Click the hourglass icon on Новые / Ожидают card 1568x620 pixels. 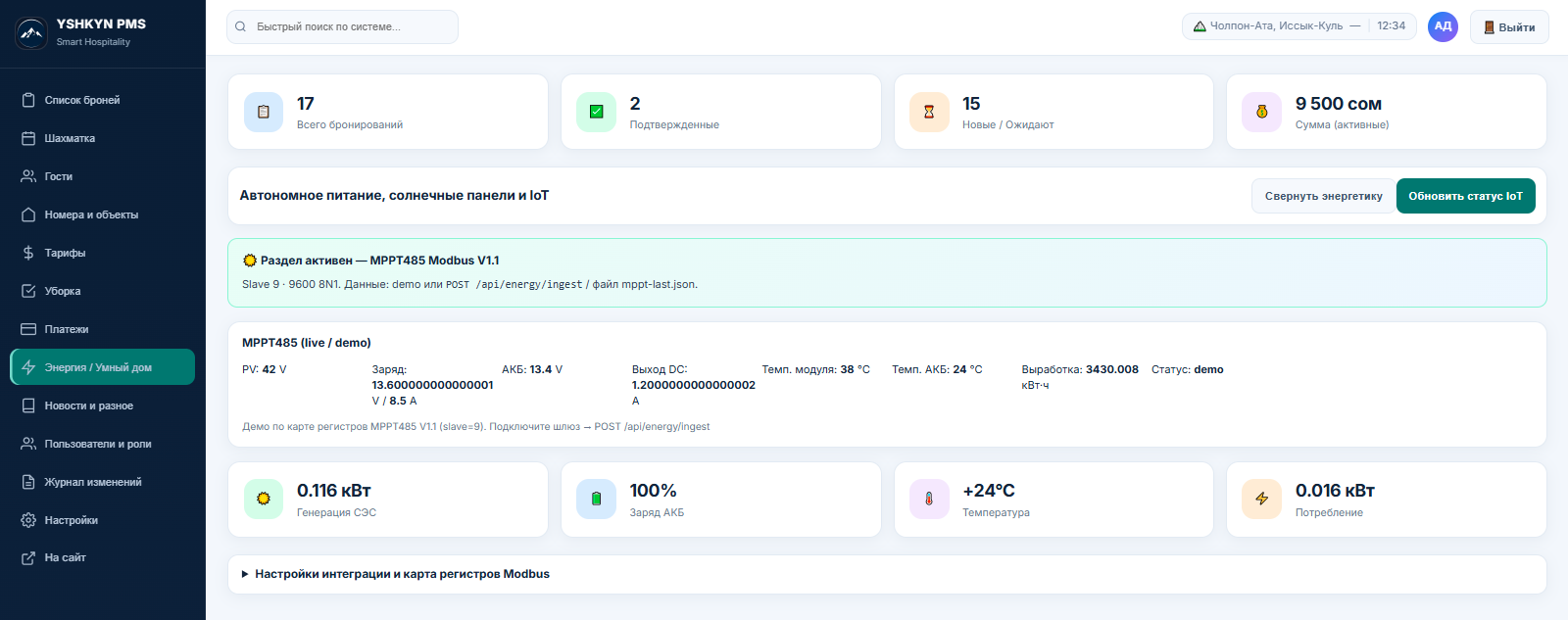pyautogui.click(x=929, y=112)
